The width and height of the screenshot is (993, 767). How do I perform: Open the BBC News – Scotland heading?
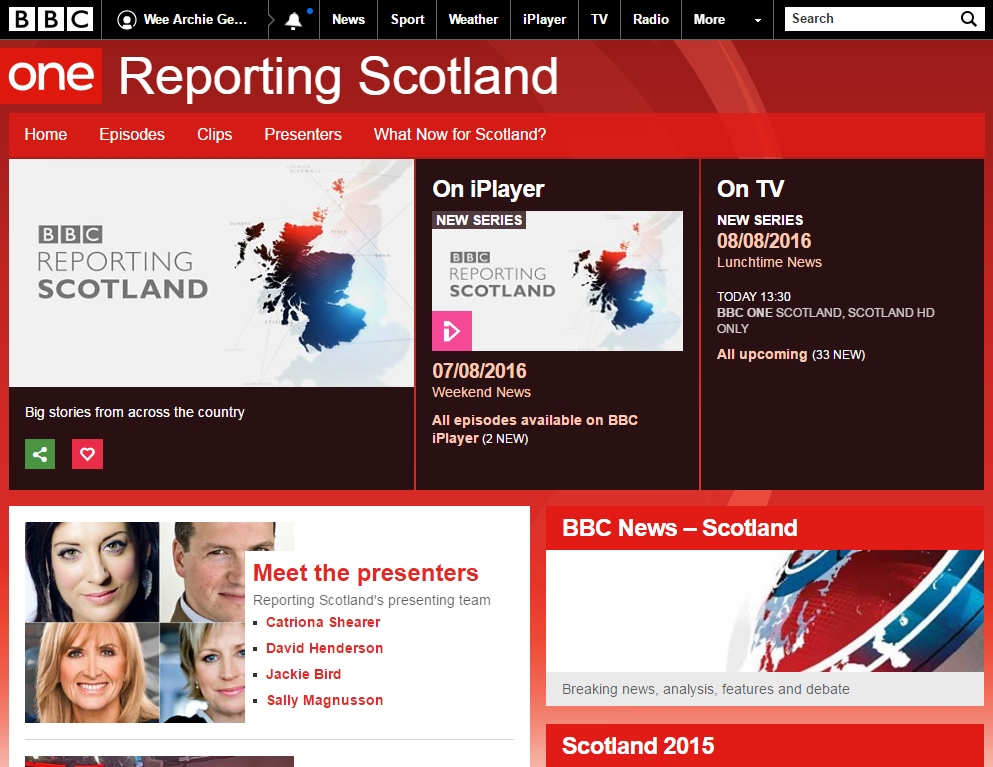[x=680, y=528]
